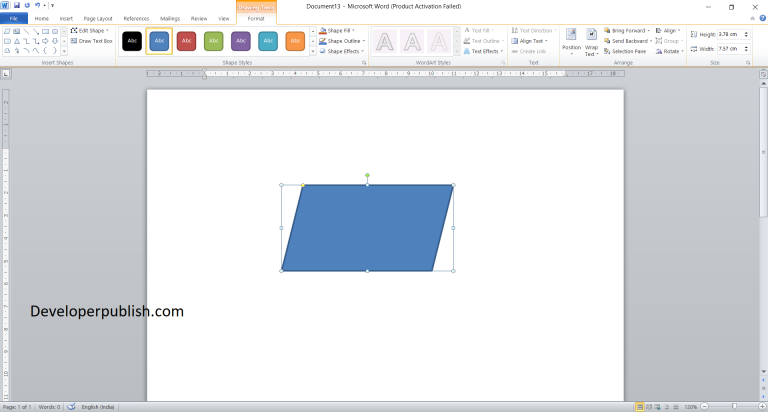Image resolution: width=768 pixels, height=412 pixels.
Task: Switch to the References tab
Action: (136, 18)
